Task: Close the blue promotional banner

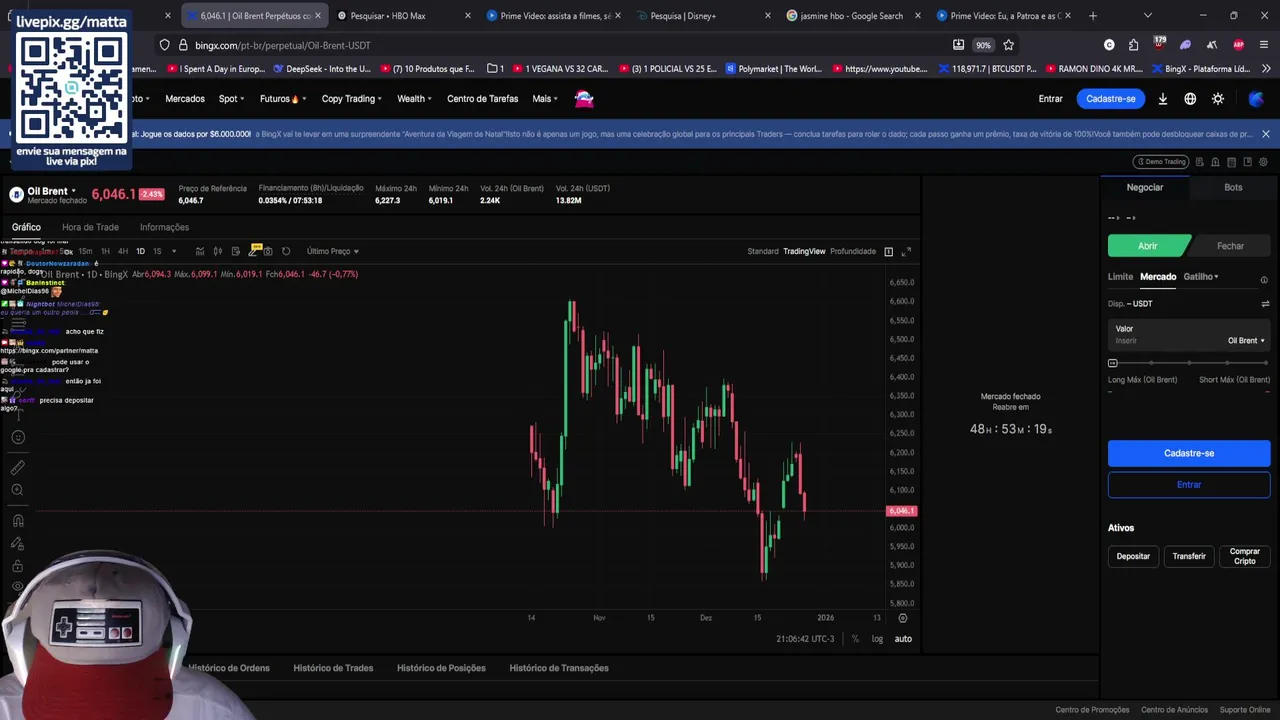Action: 1265,134
